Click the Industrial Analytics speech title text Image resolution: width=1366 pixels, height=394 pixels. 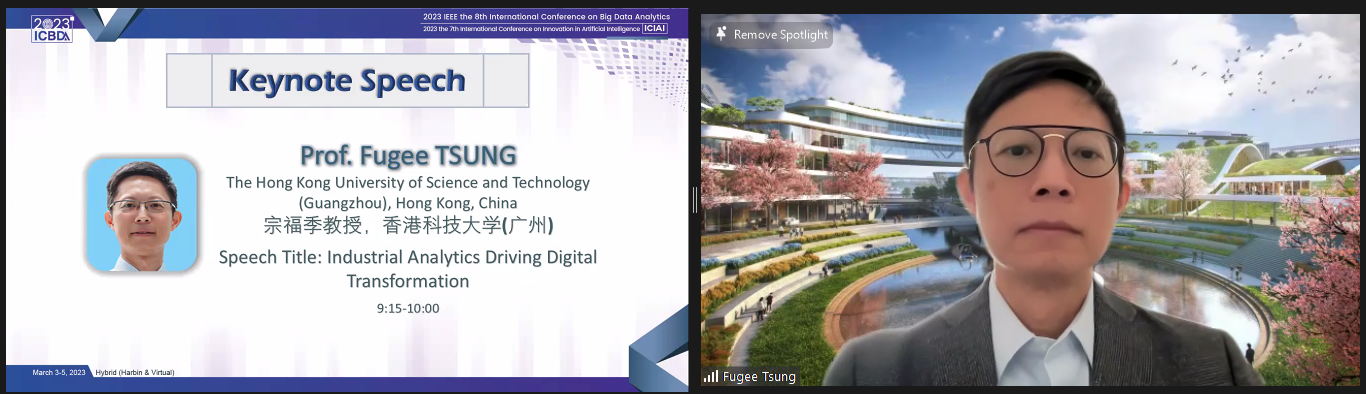click(408, 269)
